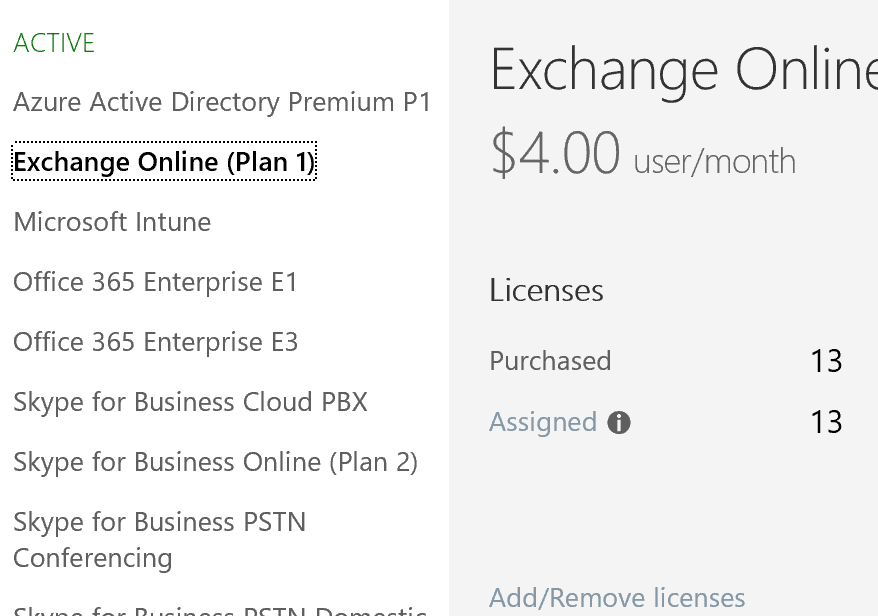This screenshot has width=878, height=616.
Task: Open Skype for Business Cloud PBX
Action: click(x=190, y=402)
